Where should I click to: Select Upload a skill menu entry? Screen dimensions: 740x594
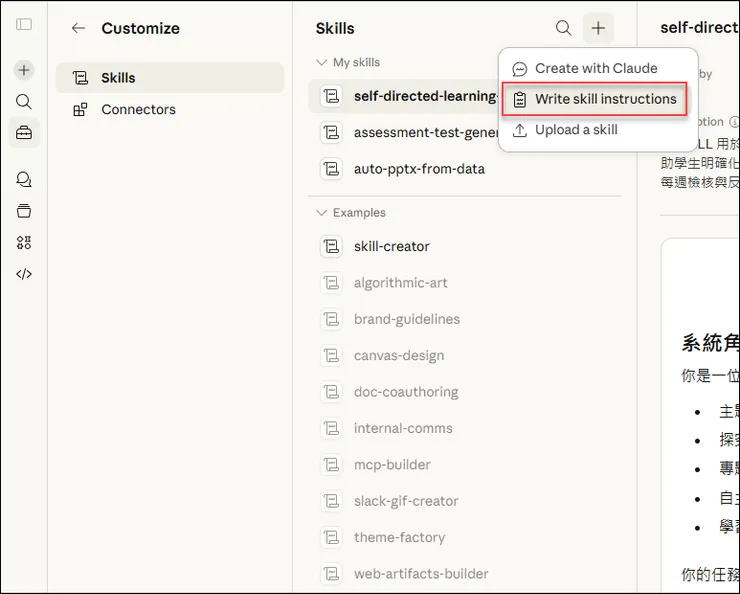click(x=576, y=130)
